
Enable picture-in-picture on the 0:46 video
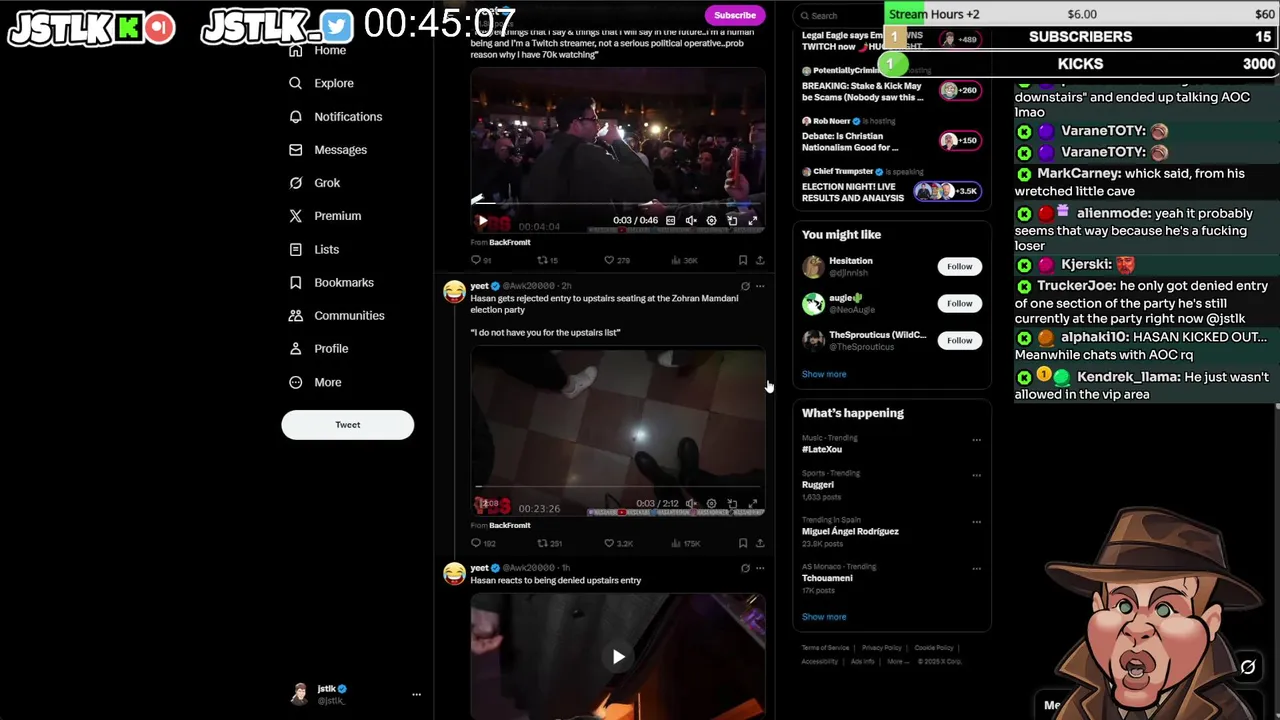click(x=732, y=221)
